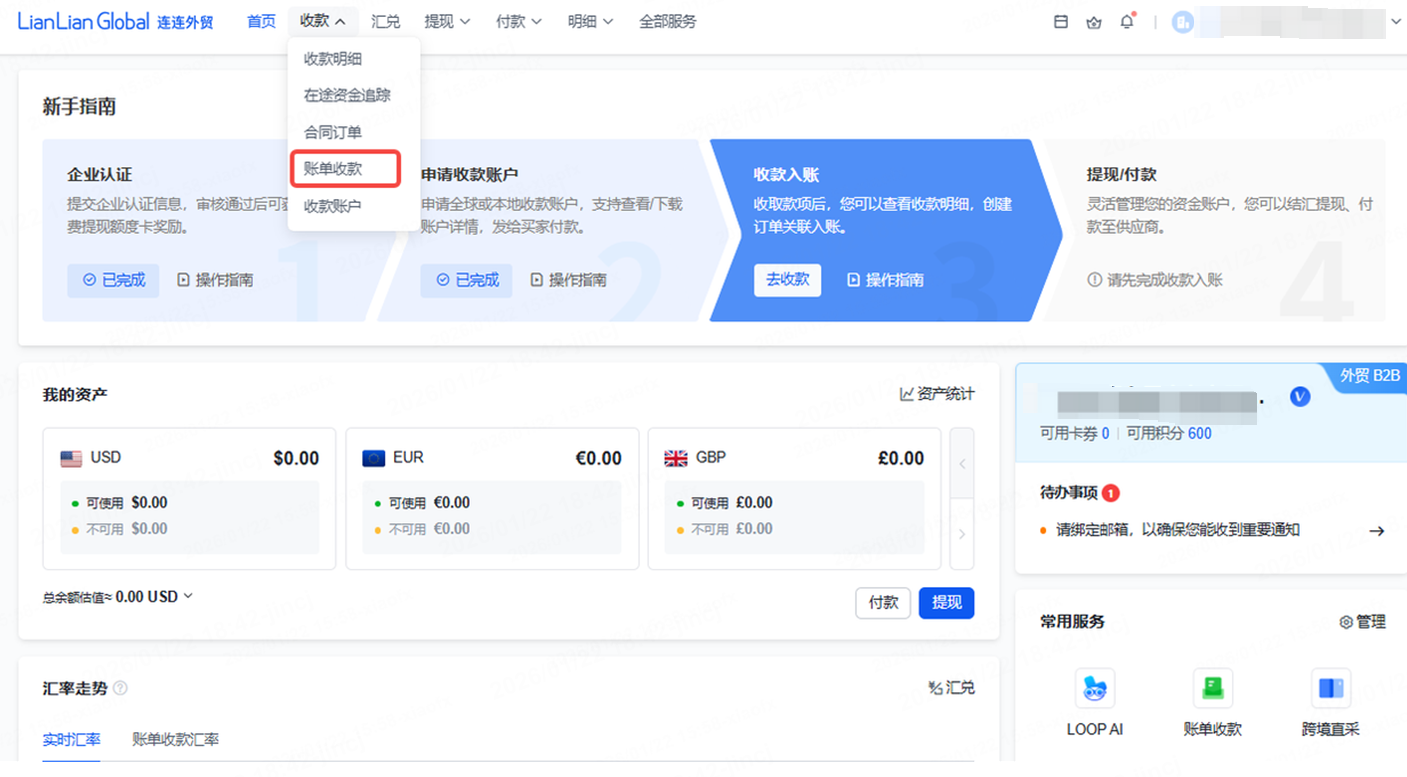
Task: Click the €0.00 balance on the EUR card
Action: (598, 458)
